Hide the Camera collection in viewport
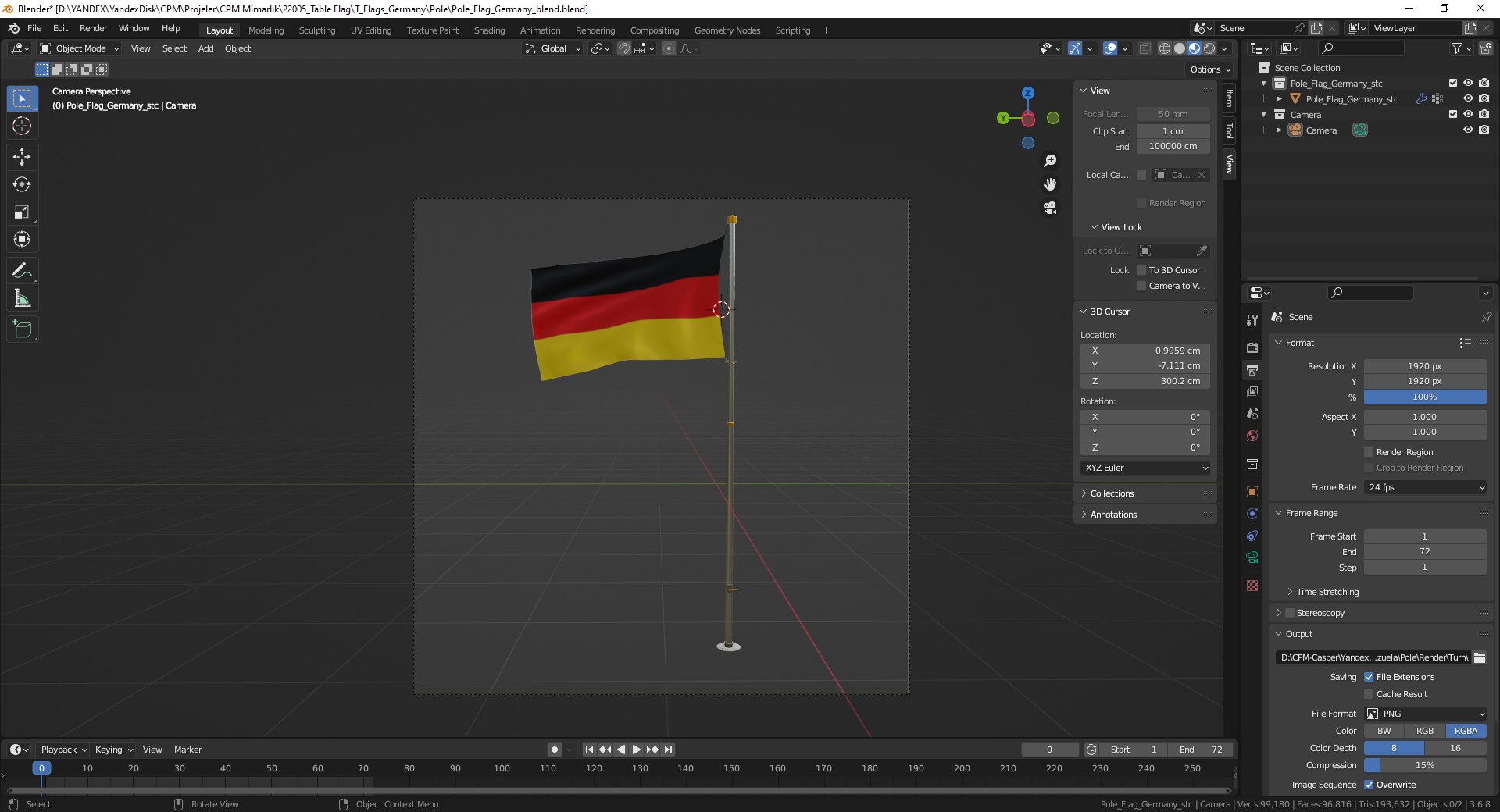This screenshot has width=1500, height=812. pyautogui.click(x=1468, y=114)
